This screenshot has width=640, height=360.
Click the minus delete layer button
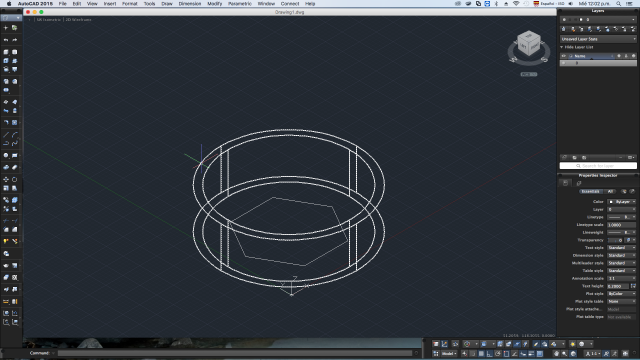(x=620, y=158)
